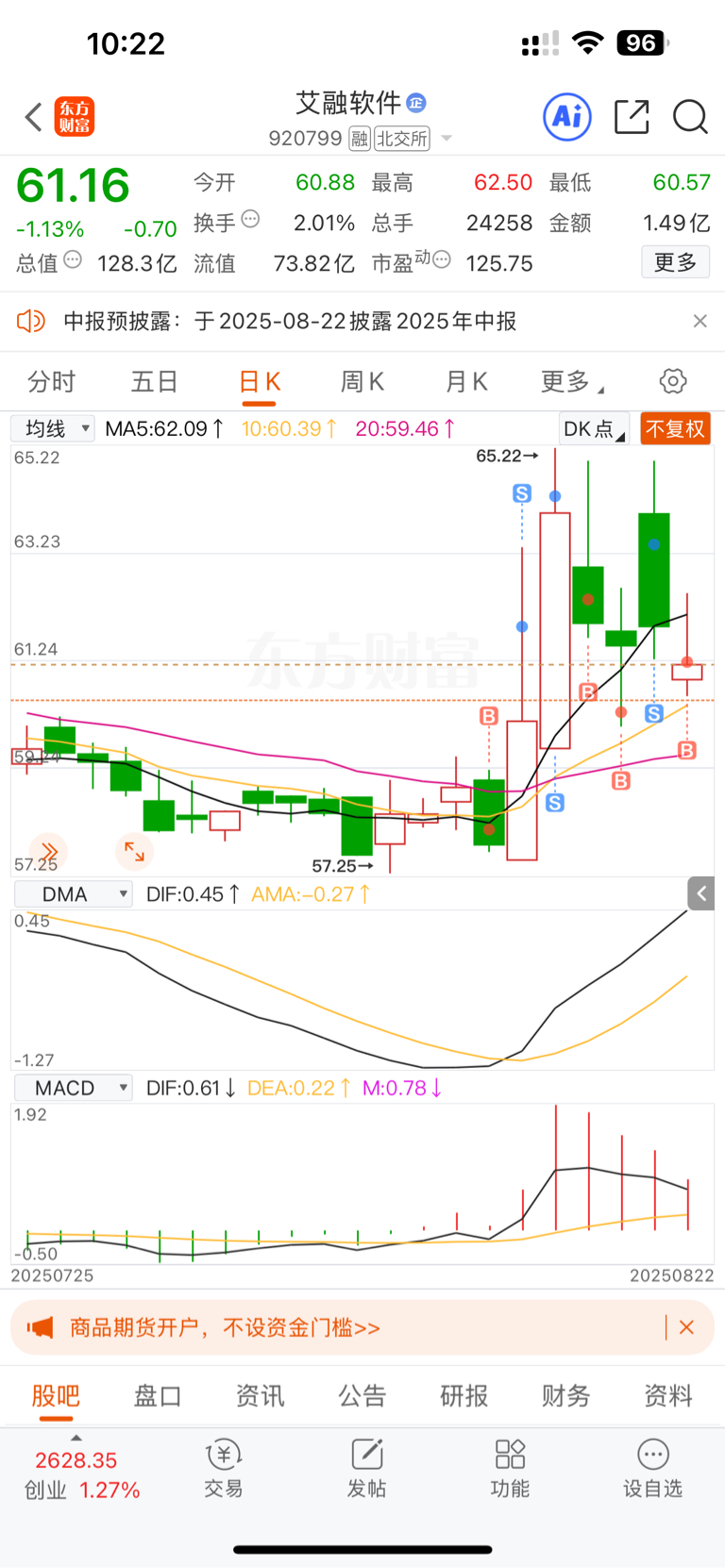Screen dimensions: 725x1568
Task: Tap the 创业 index 2628.35 ticker
Action: [81, 1476]
